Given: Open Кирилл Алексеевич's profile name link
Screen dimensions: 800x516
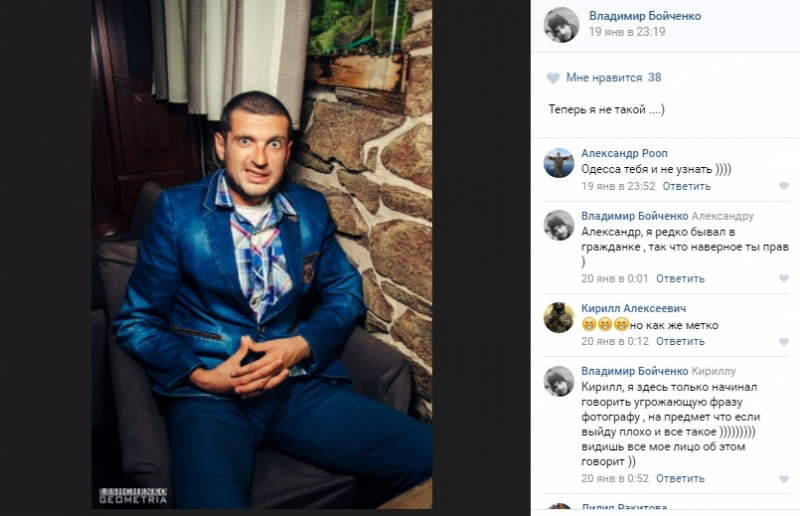Looking at the screenshot, I should tap(633, 308).
